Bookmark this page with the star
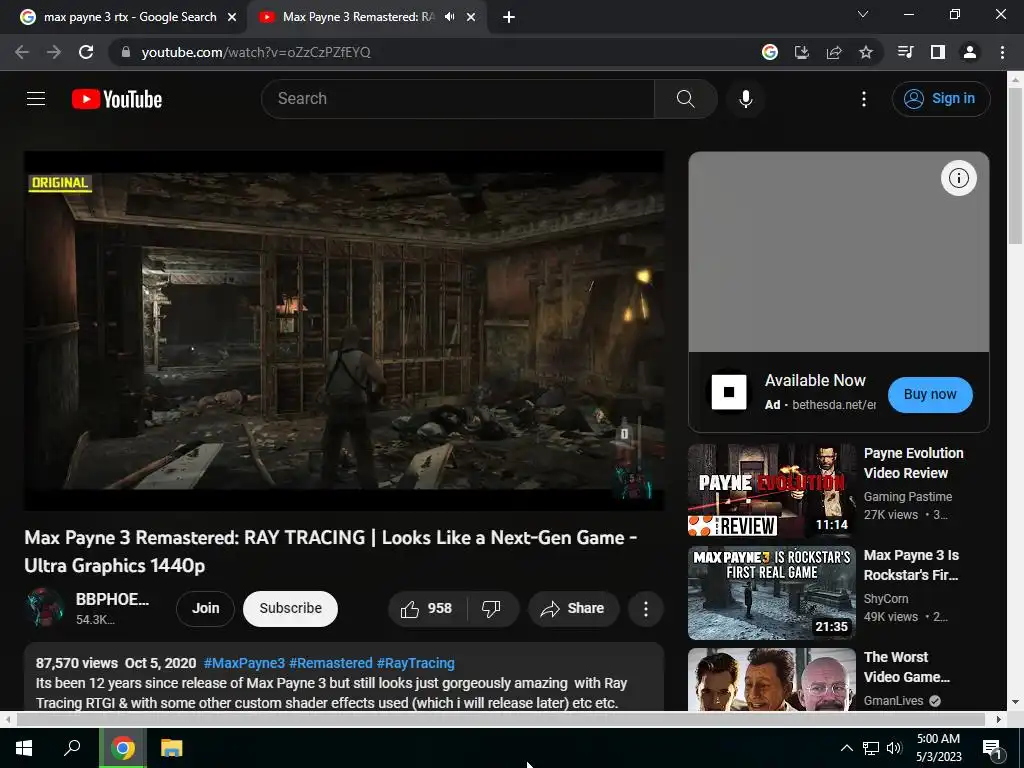The height and width of the screenshot is (768, 1024). 866,52
